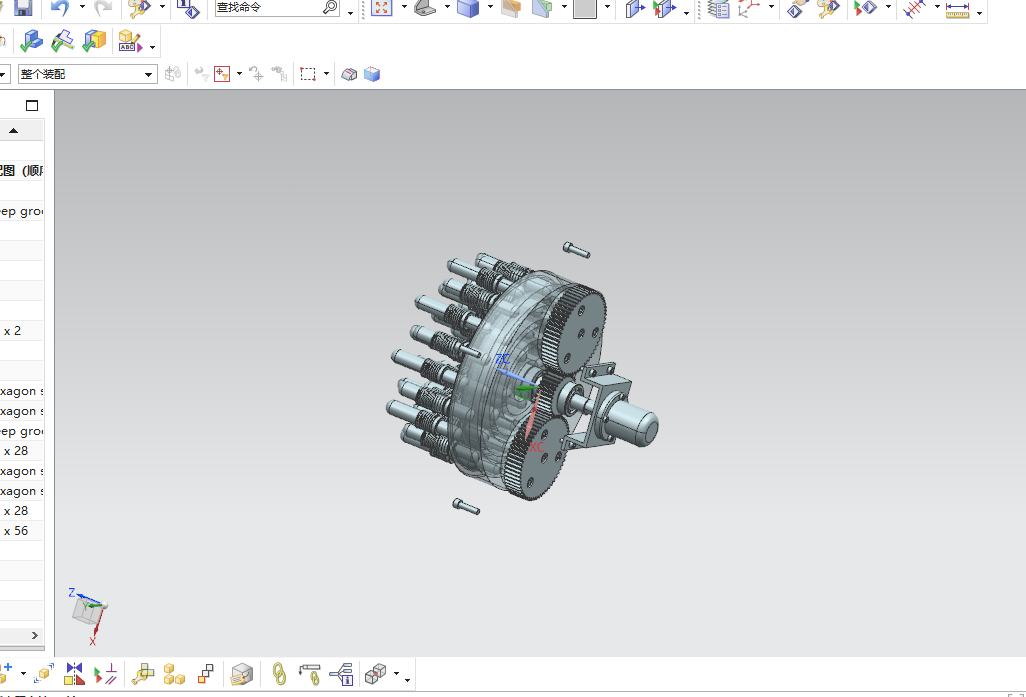Click the layer settings list icon
This screenshot has height=697, width=1026.
718,9
